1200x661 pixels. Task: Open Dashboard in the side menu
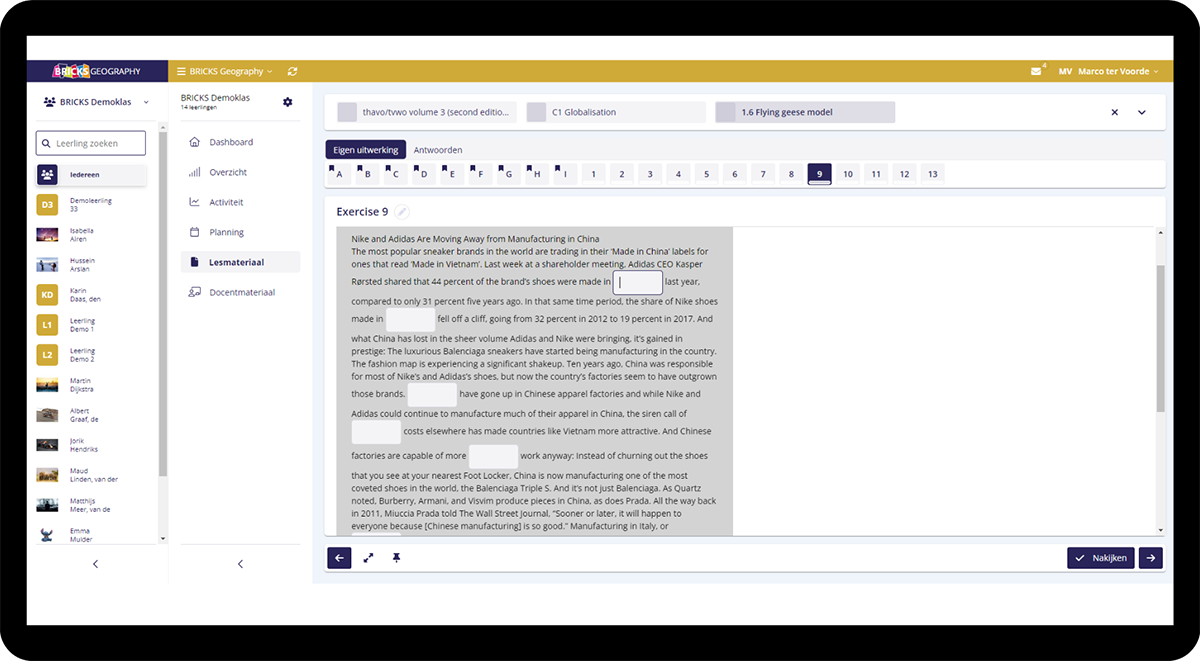coord(230,142)
